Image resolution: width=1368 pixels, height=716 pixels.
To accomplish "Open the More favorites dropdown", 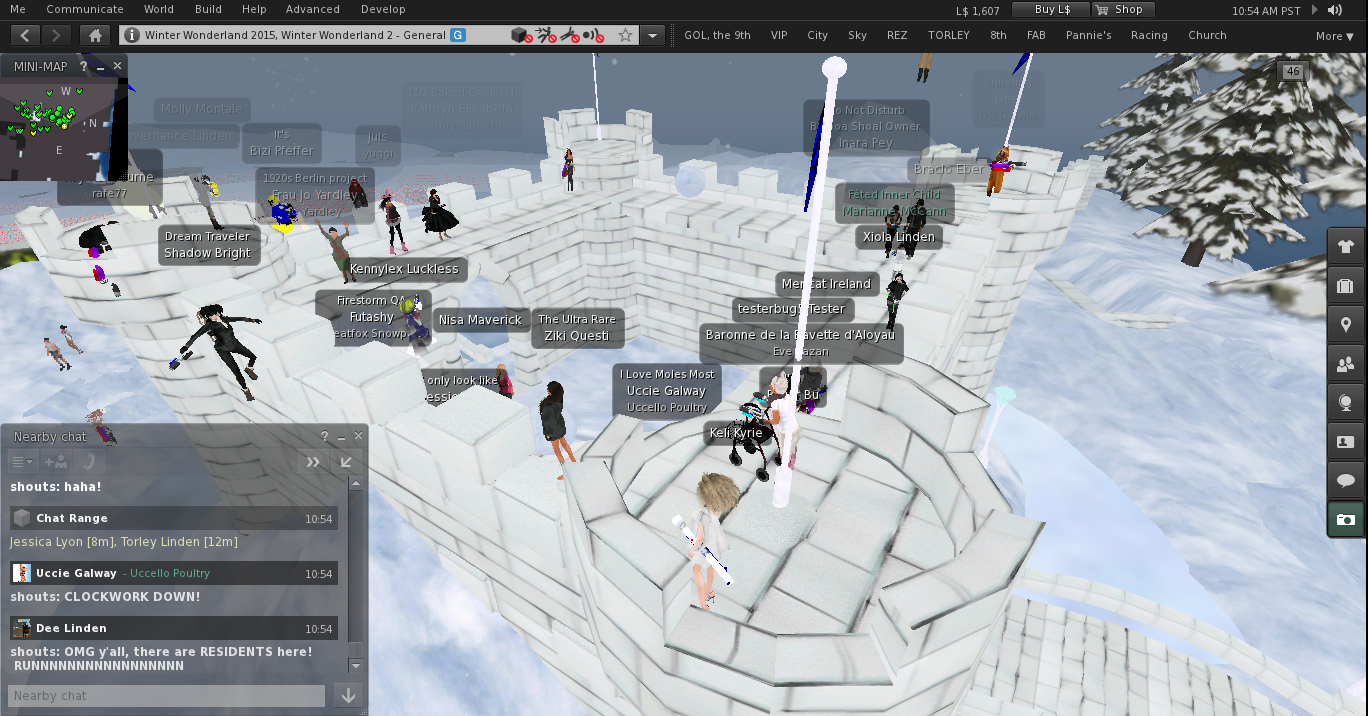I will click(x=1335, y=36).
